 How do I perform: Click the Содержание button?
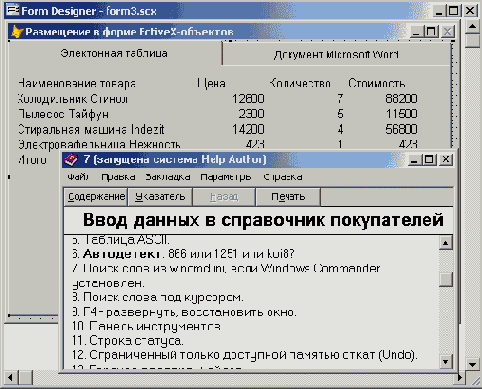point(96,197)
